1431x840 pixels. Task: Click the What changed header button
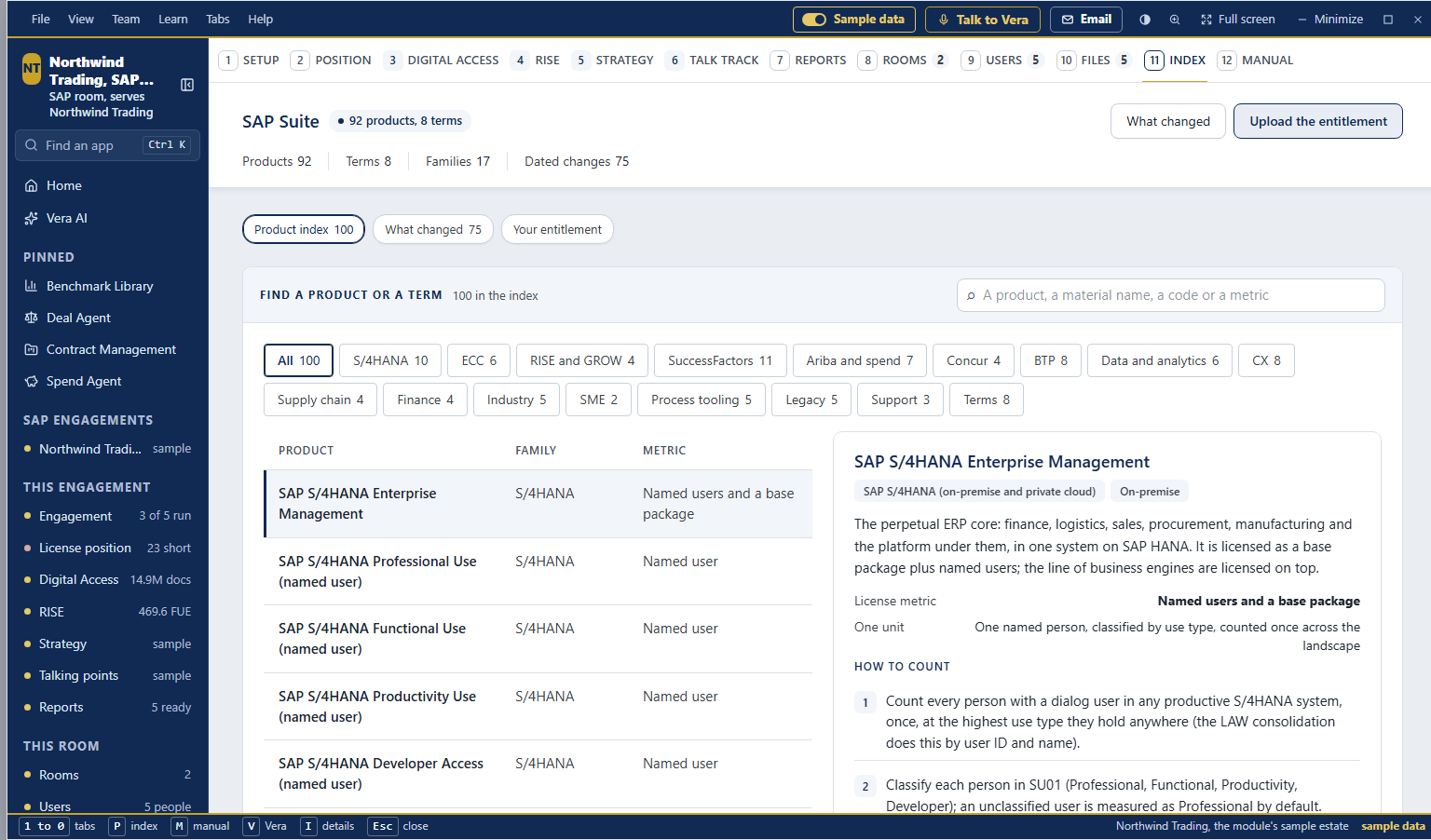coord(1167,121)
